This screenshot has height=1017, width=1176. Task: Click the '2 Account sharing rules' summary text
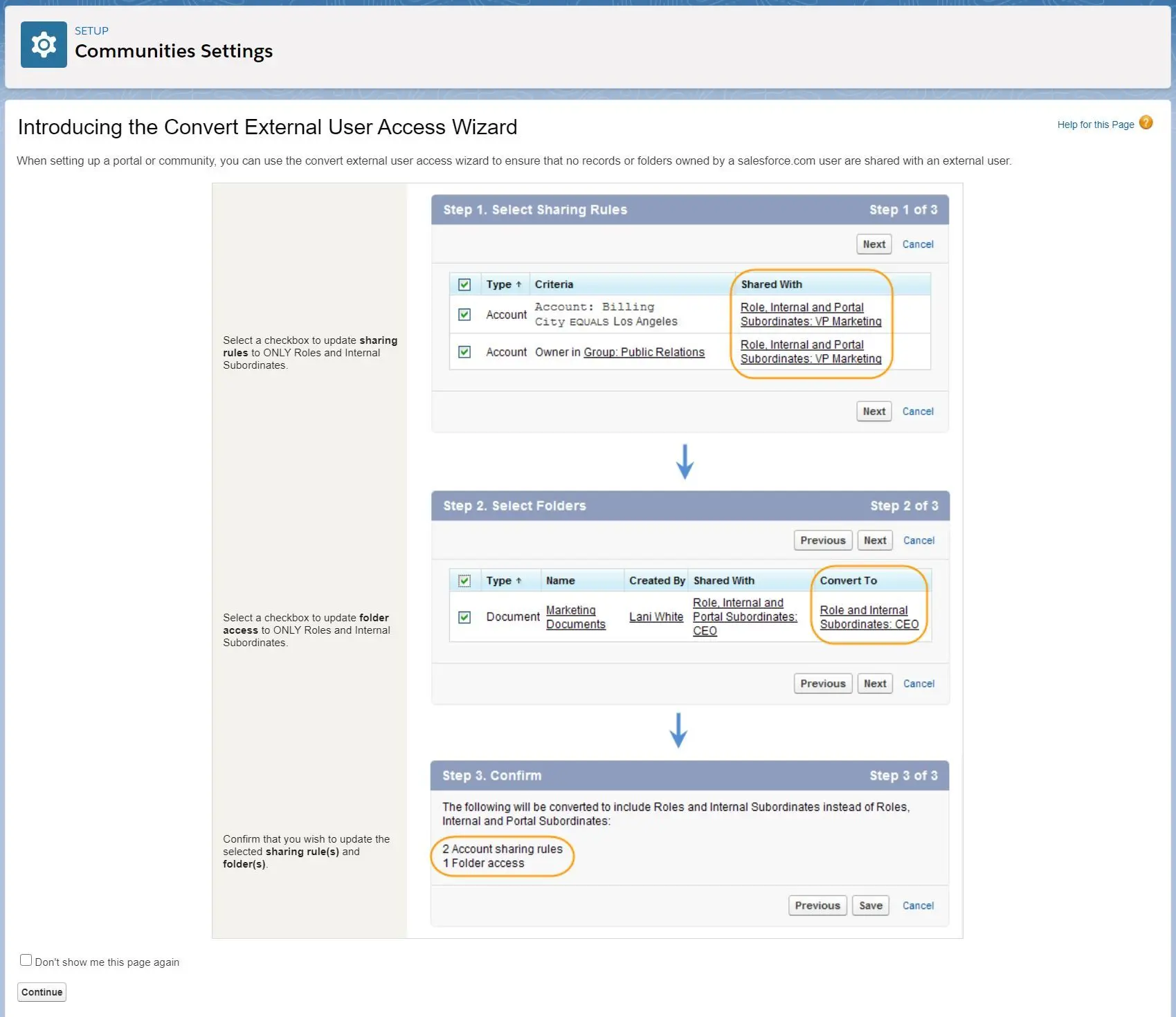(x=503, y=848)
